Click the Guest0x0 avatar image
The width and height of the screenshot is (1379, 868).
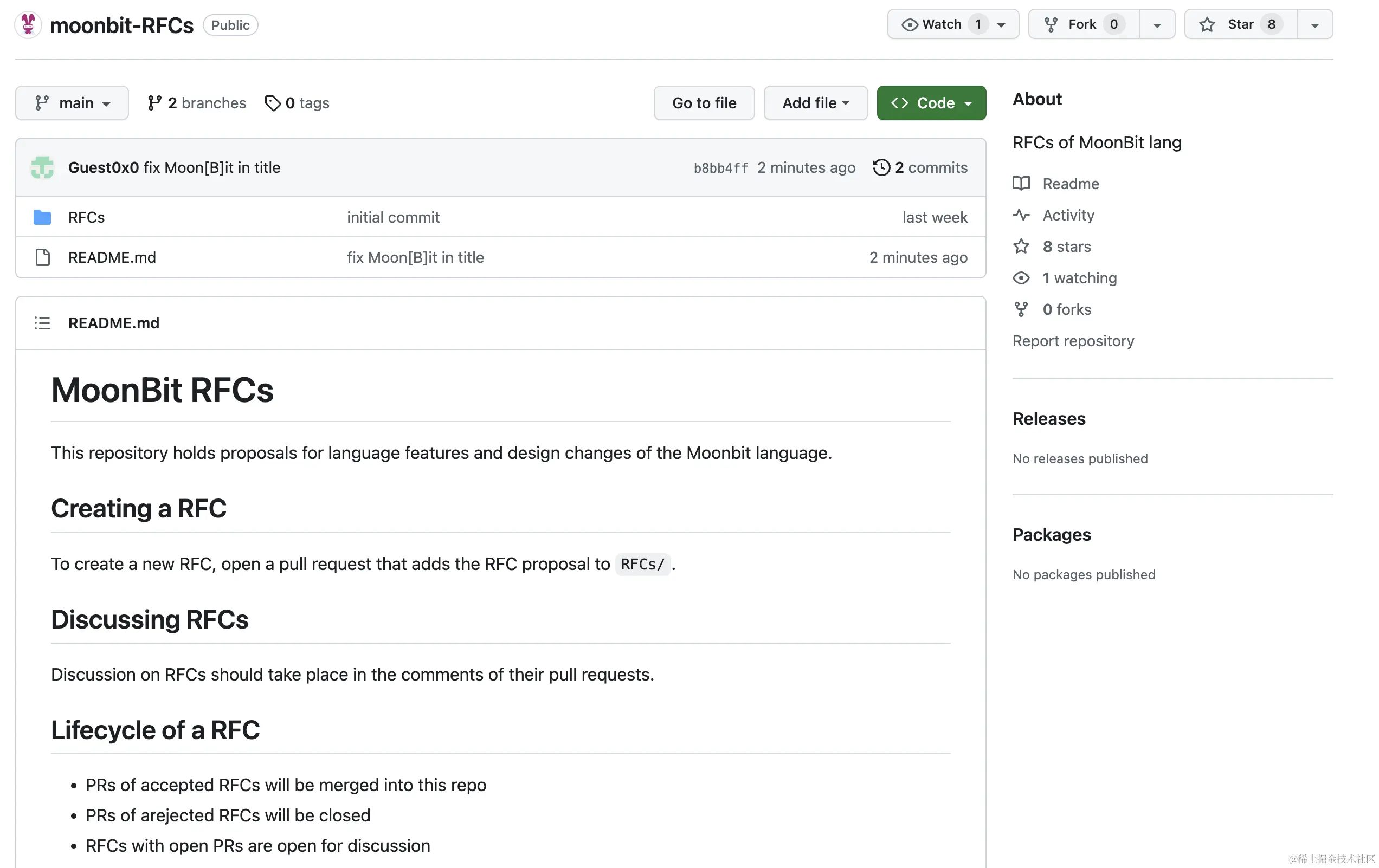tap(42, 168)
